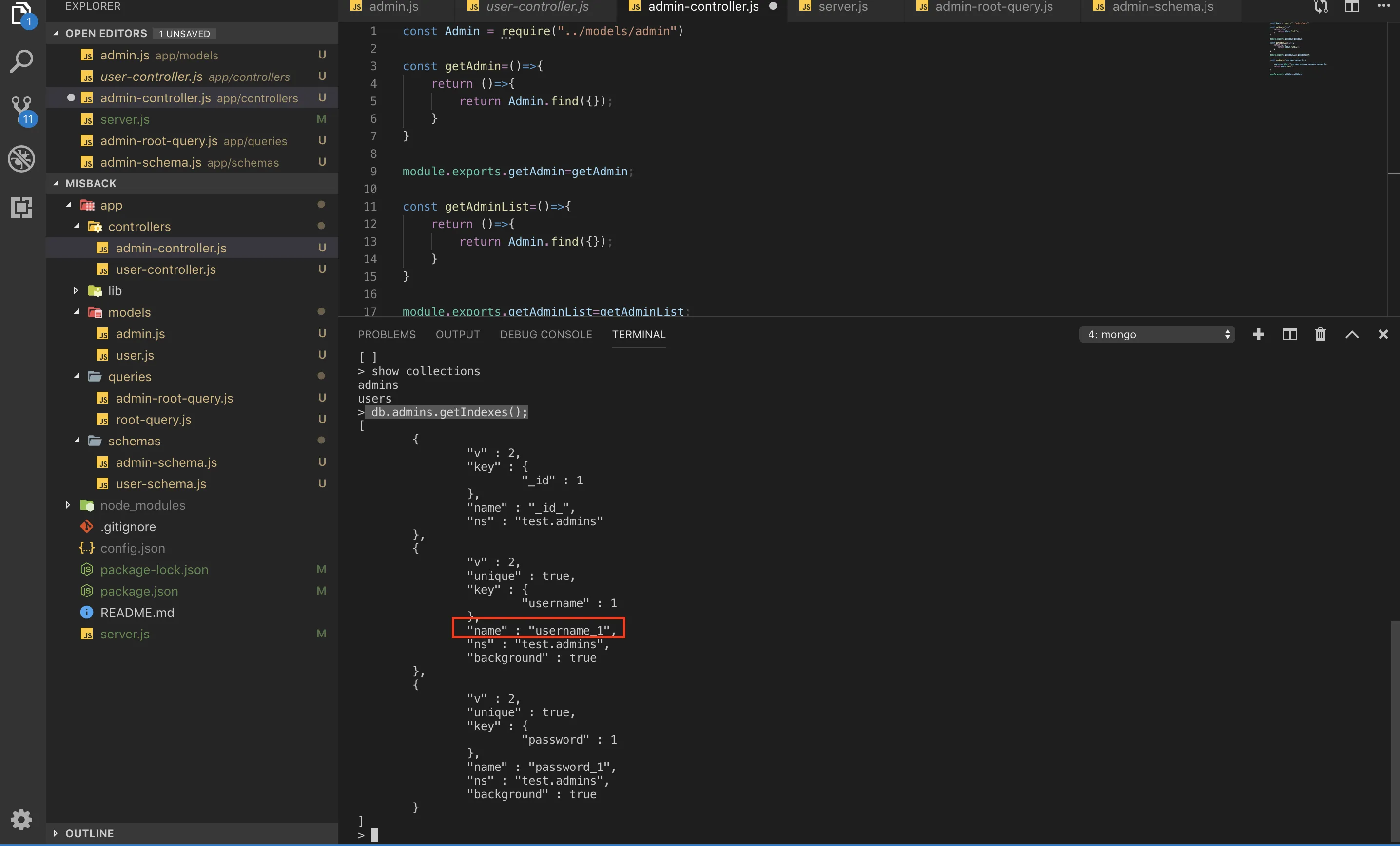The height and width of the screenshot is (846, 1400).
Task: Kill terminal with trash icon
Action: click(x=1320, y=335)
